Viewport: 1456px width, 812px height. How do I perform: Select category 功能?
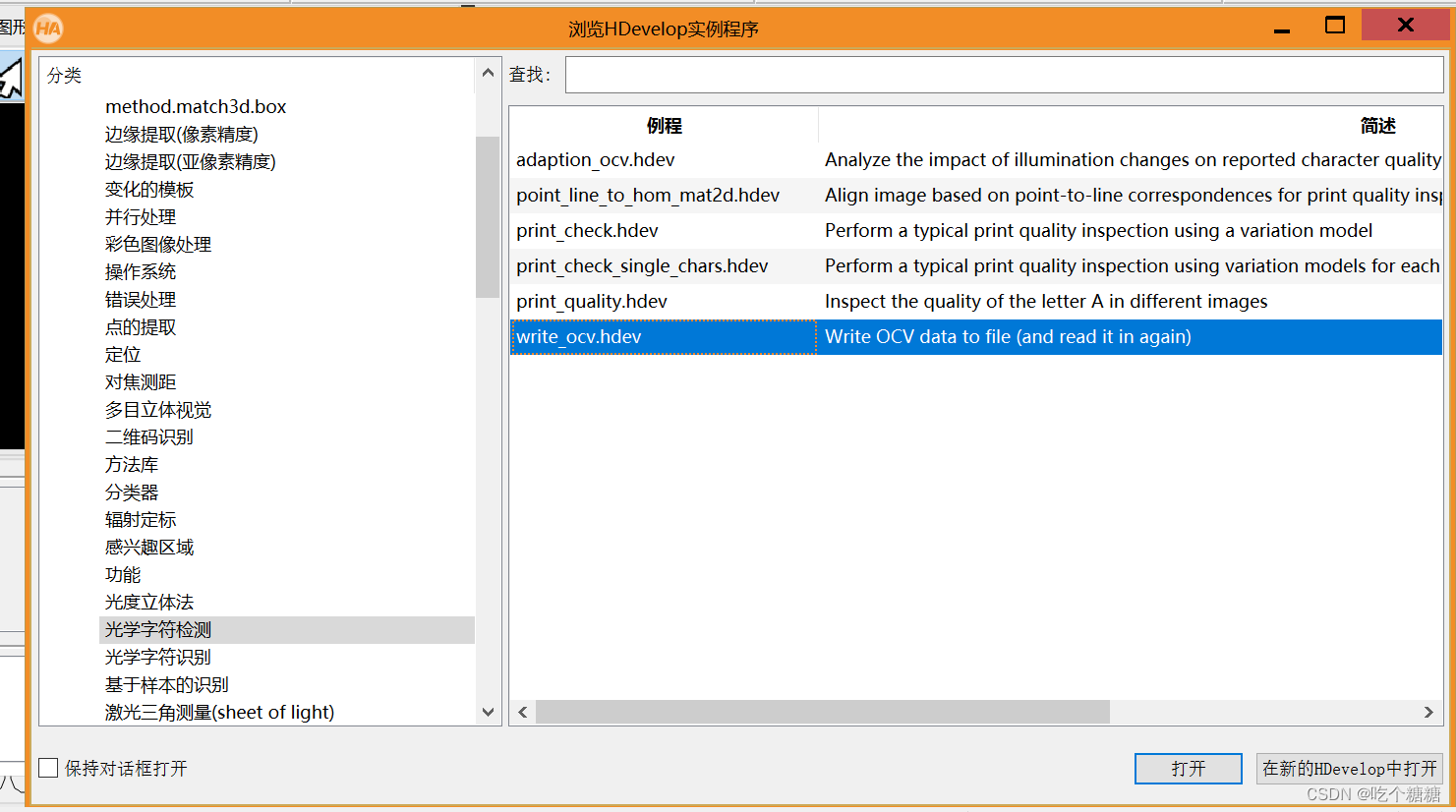tap(123, 574)
